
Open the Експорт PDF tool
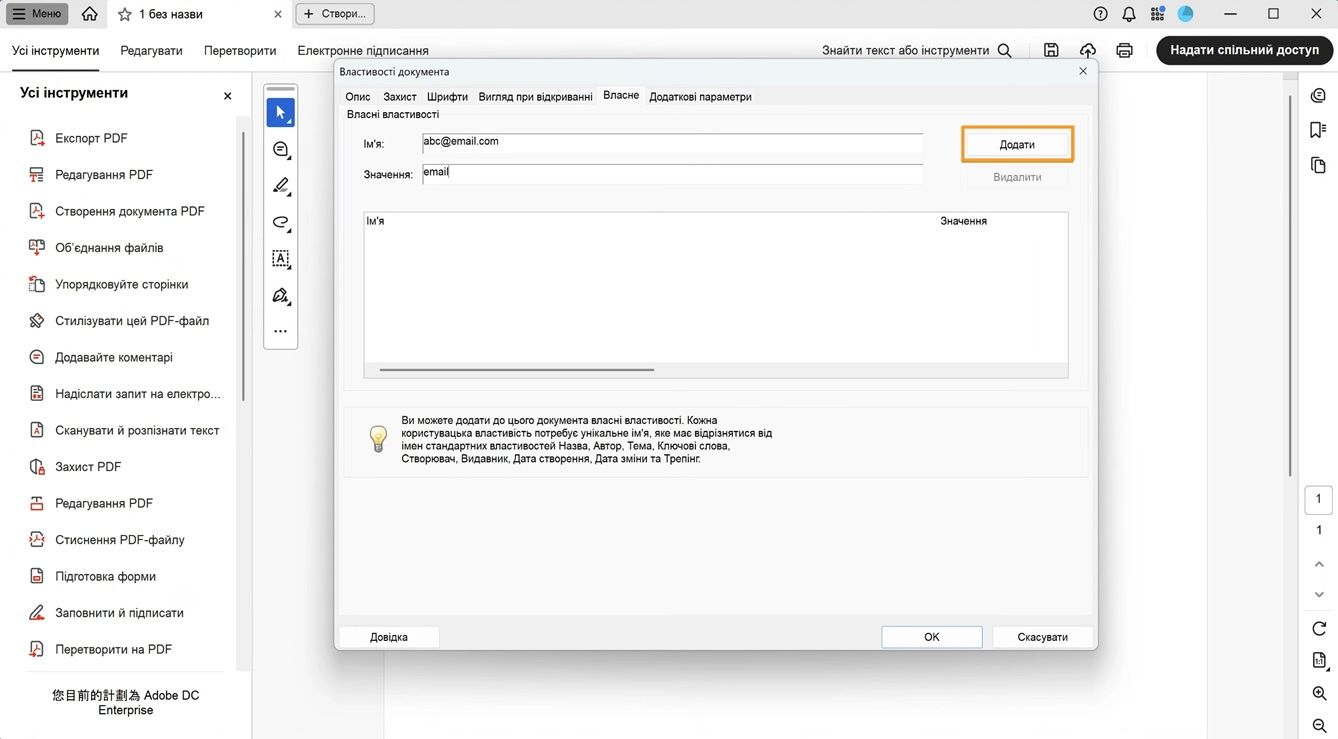tap(91, 138)
